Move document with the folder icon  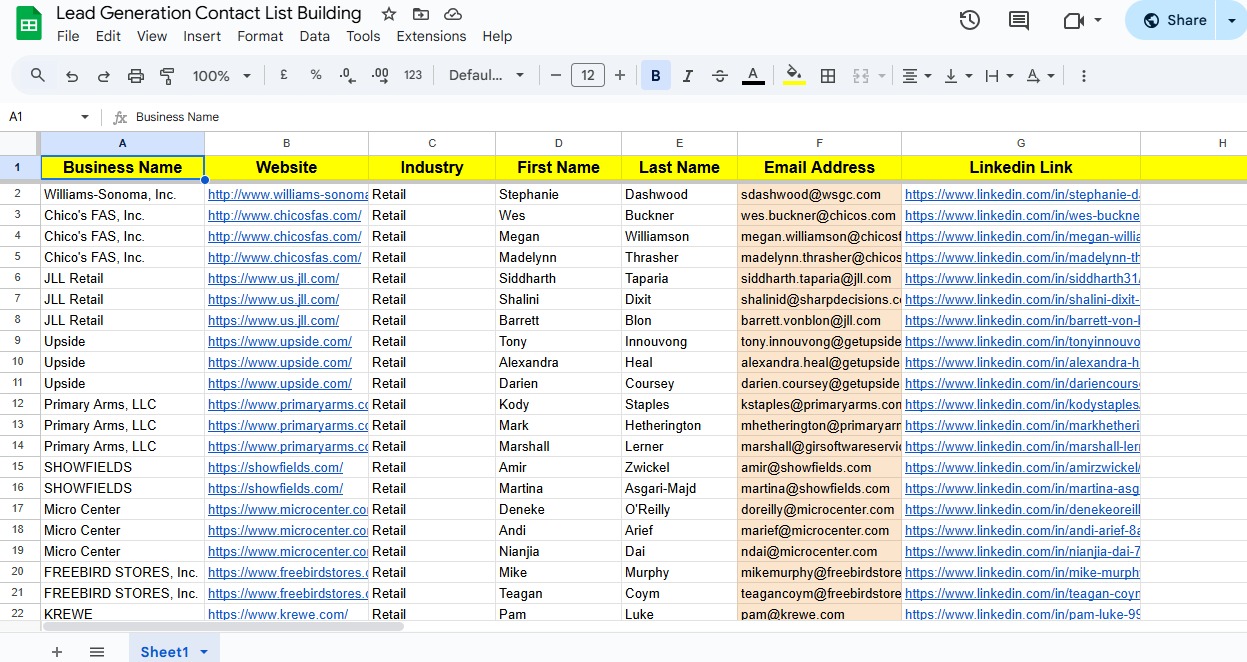(x=421, y=14)
